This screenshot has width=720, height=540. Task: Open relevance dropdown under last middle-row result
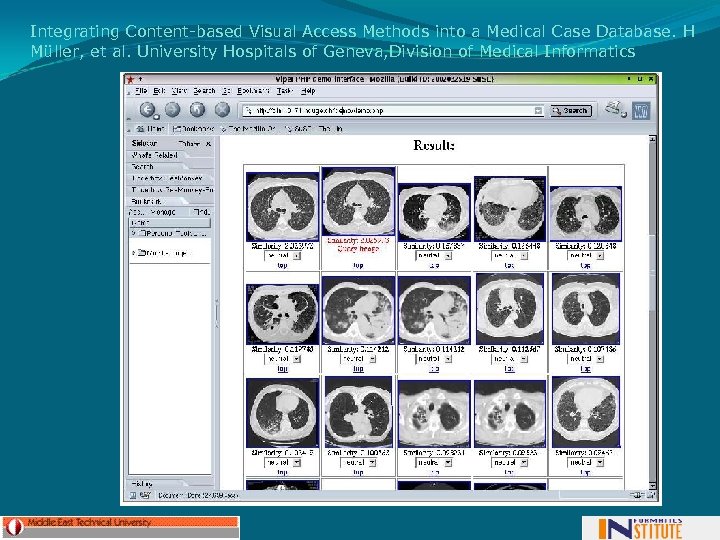[585, 359]
